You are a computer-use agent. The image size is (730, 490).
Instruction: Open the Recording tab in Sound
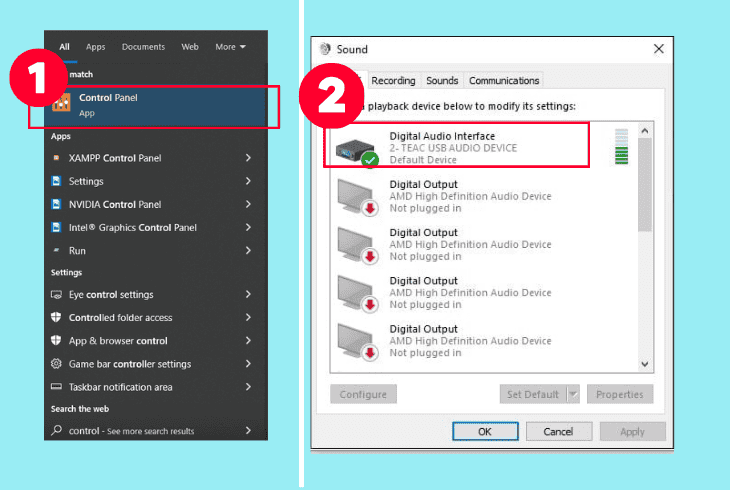point(393,81)
